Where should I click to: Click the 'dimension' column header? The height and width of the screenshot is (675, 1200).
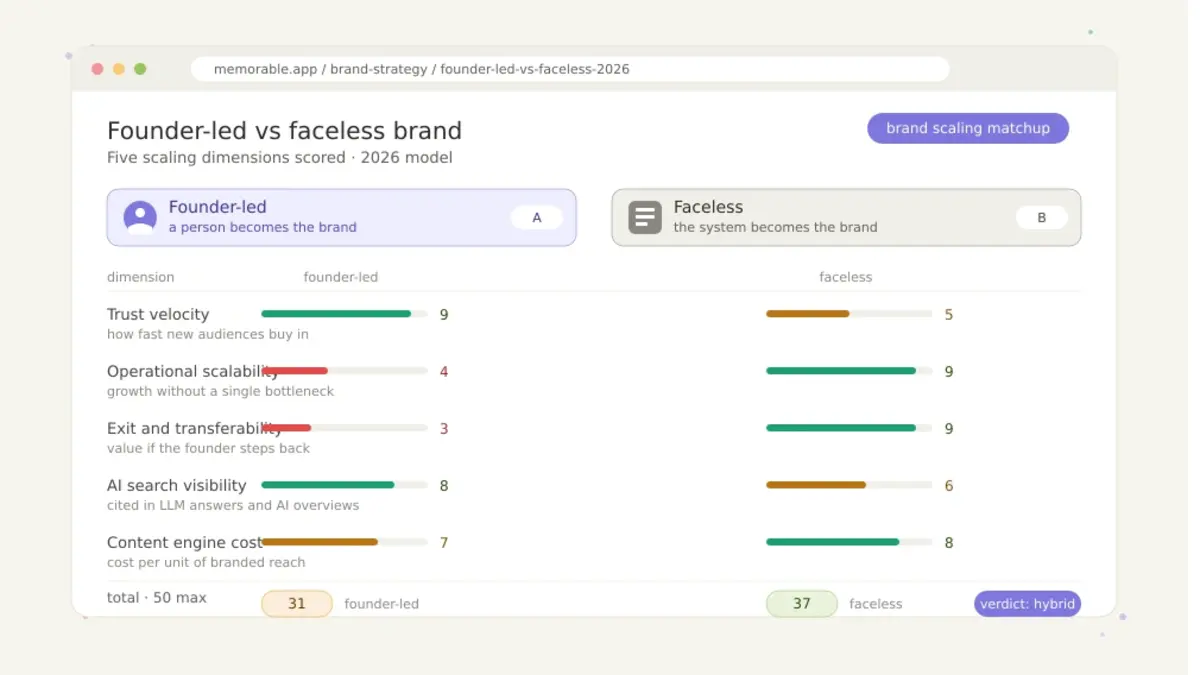(141, 277)
